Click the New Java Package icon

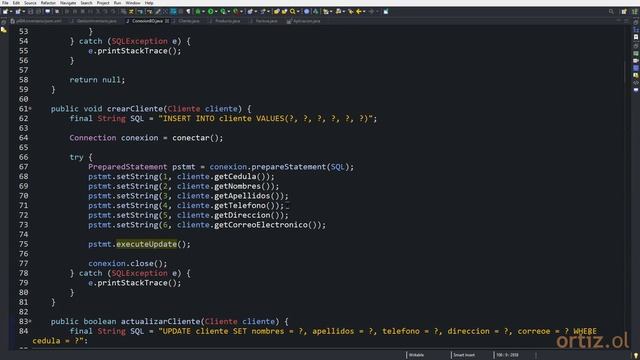pos(251,11)
